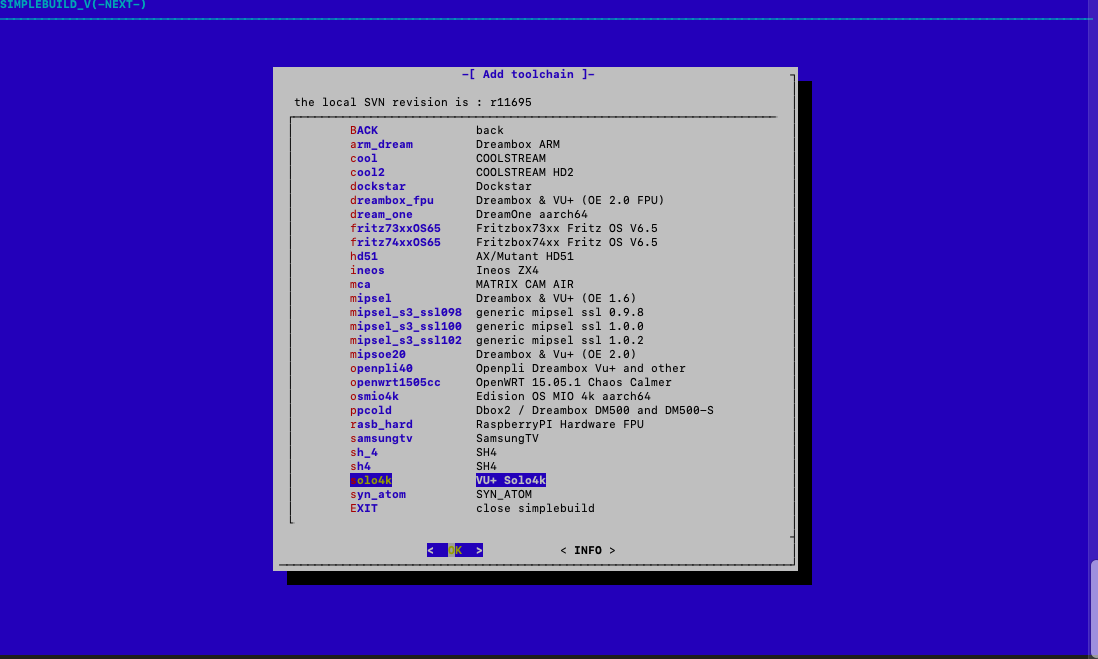Select the mipsoe20 toolchain entry

(x=378, y=354)
